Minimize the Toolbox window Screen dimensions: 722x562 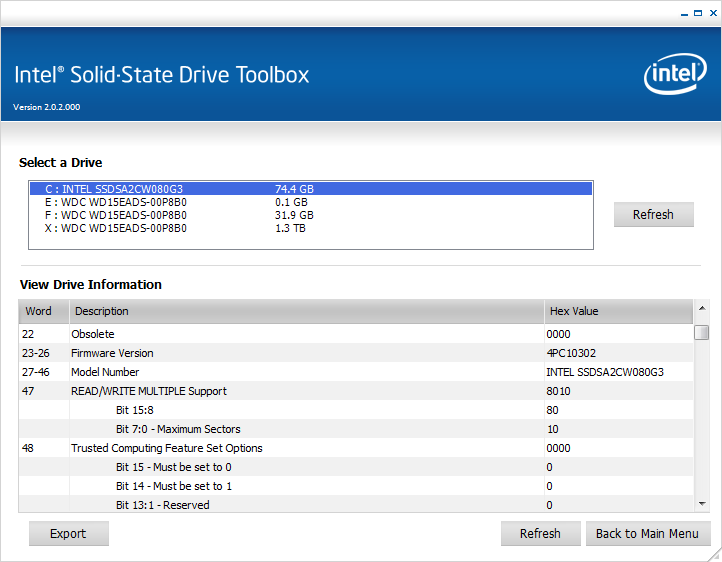[683, 13]
